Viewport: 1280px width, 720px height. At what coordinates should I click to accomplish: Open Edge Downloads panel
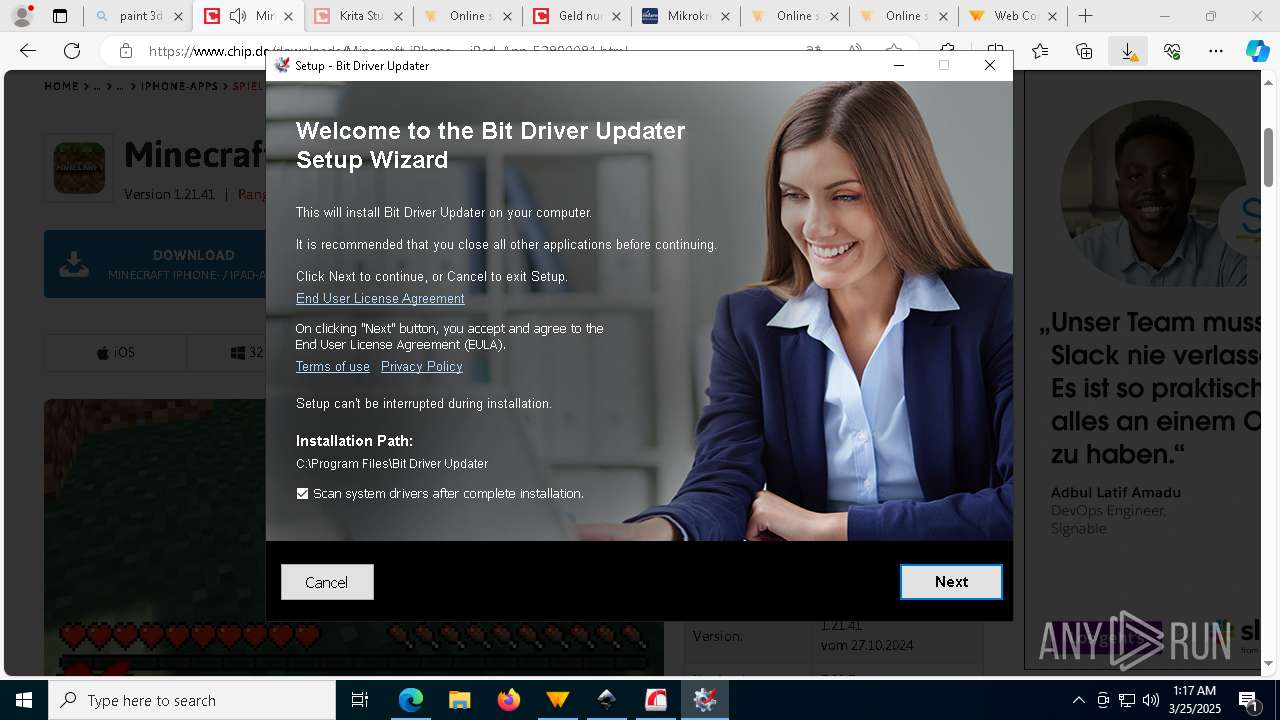click(1128, 51)
